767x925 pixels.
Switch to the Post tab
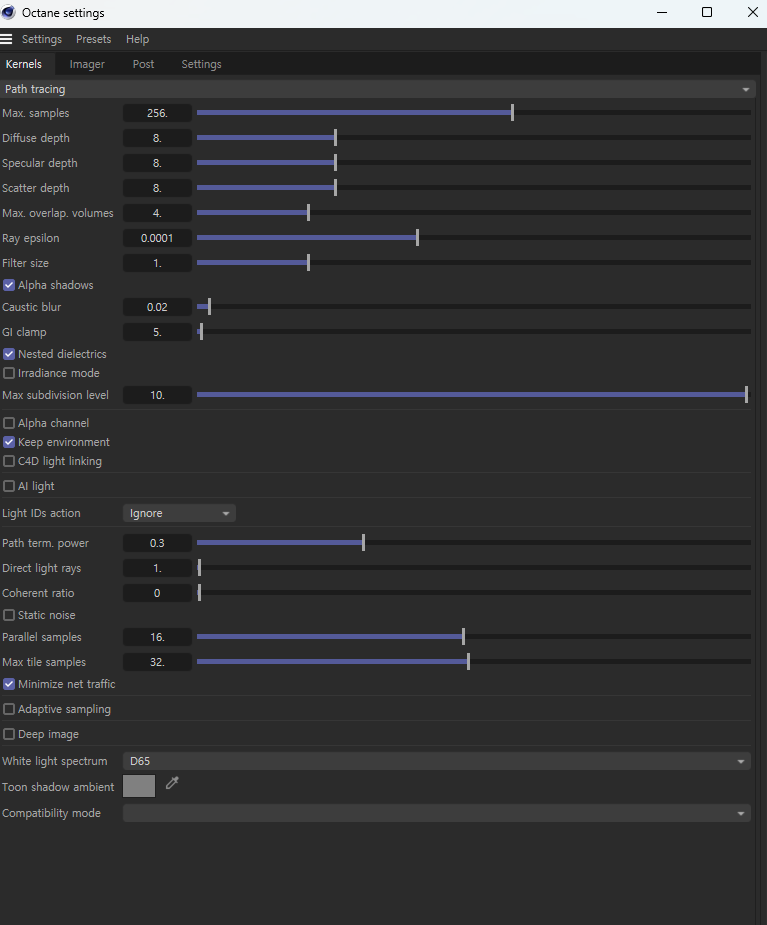(x=143, y=64)
